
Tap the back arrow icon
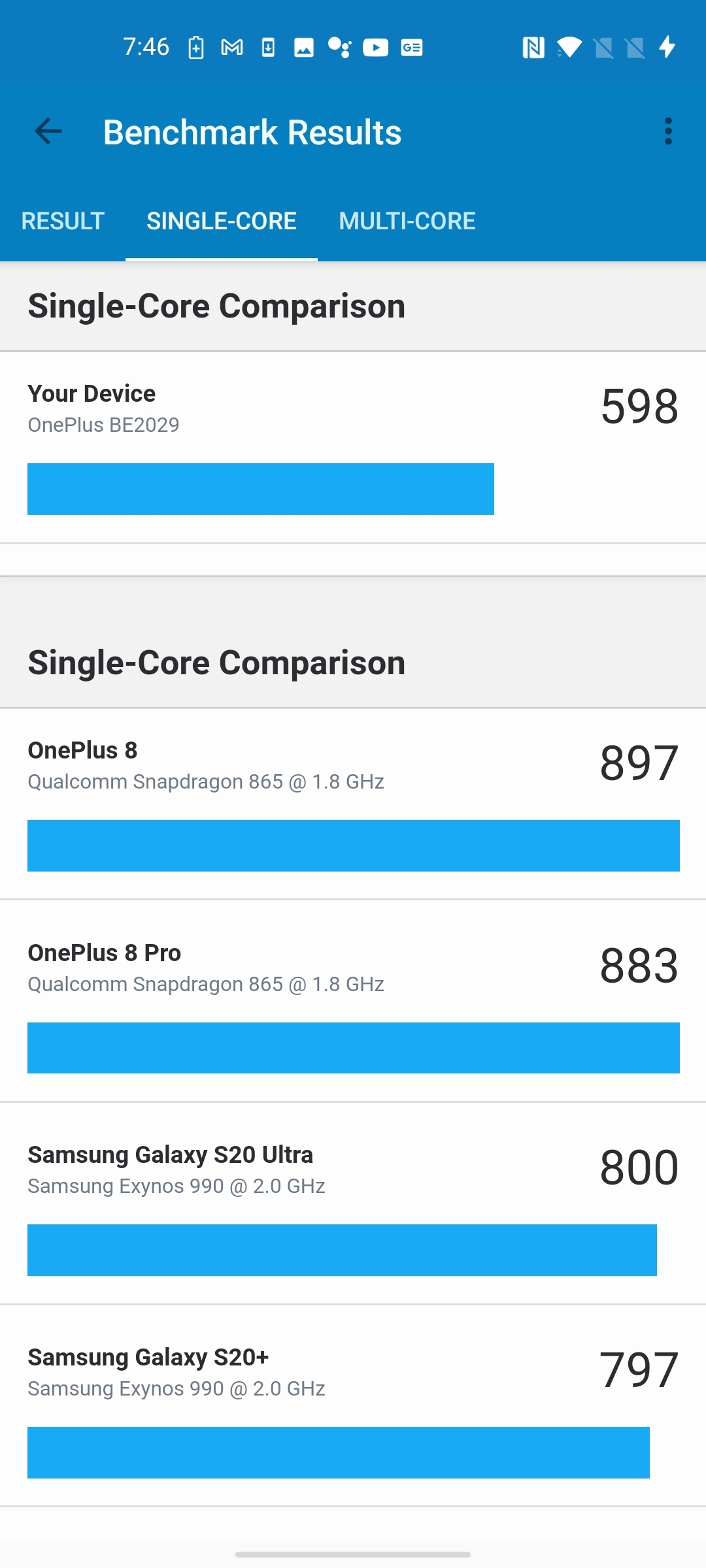48,131
